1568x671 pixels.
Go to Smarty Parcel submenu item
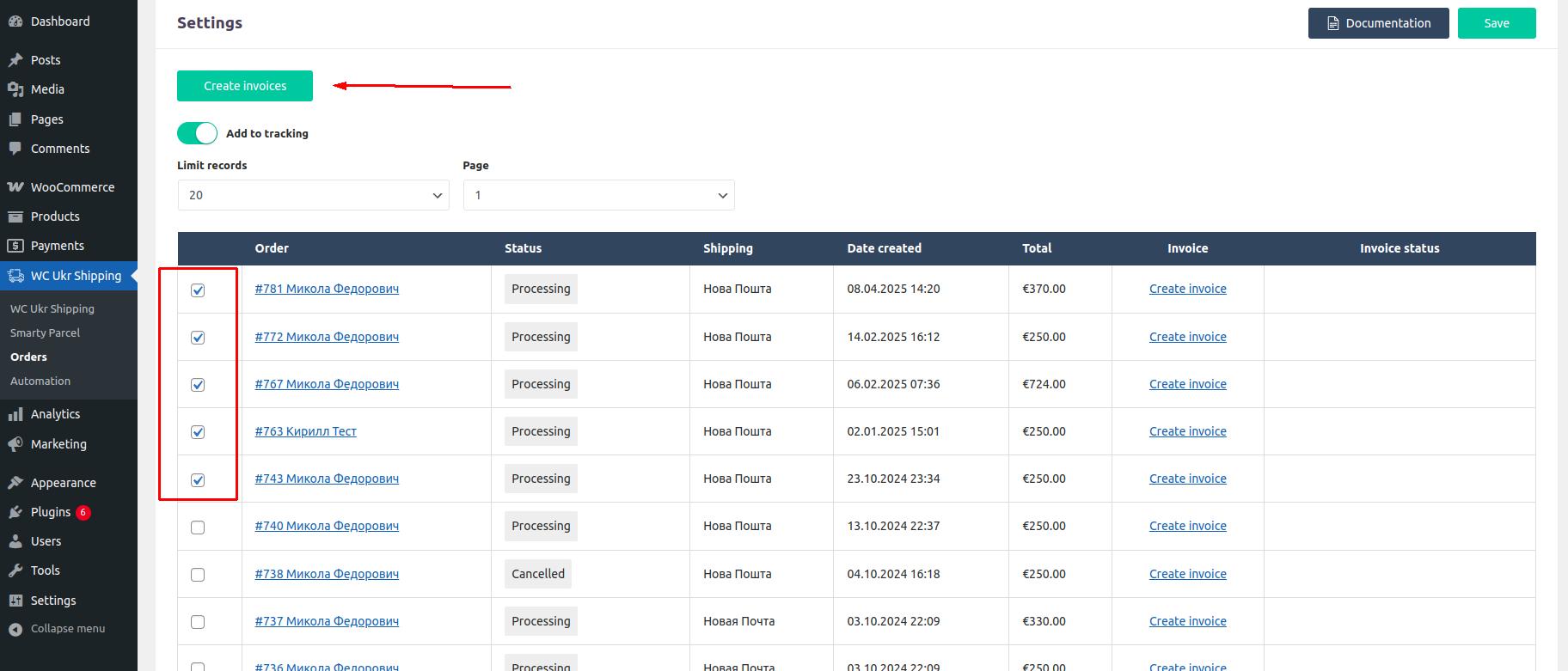(x=45, y=332)
